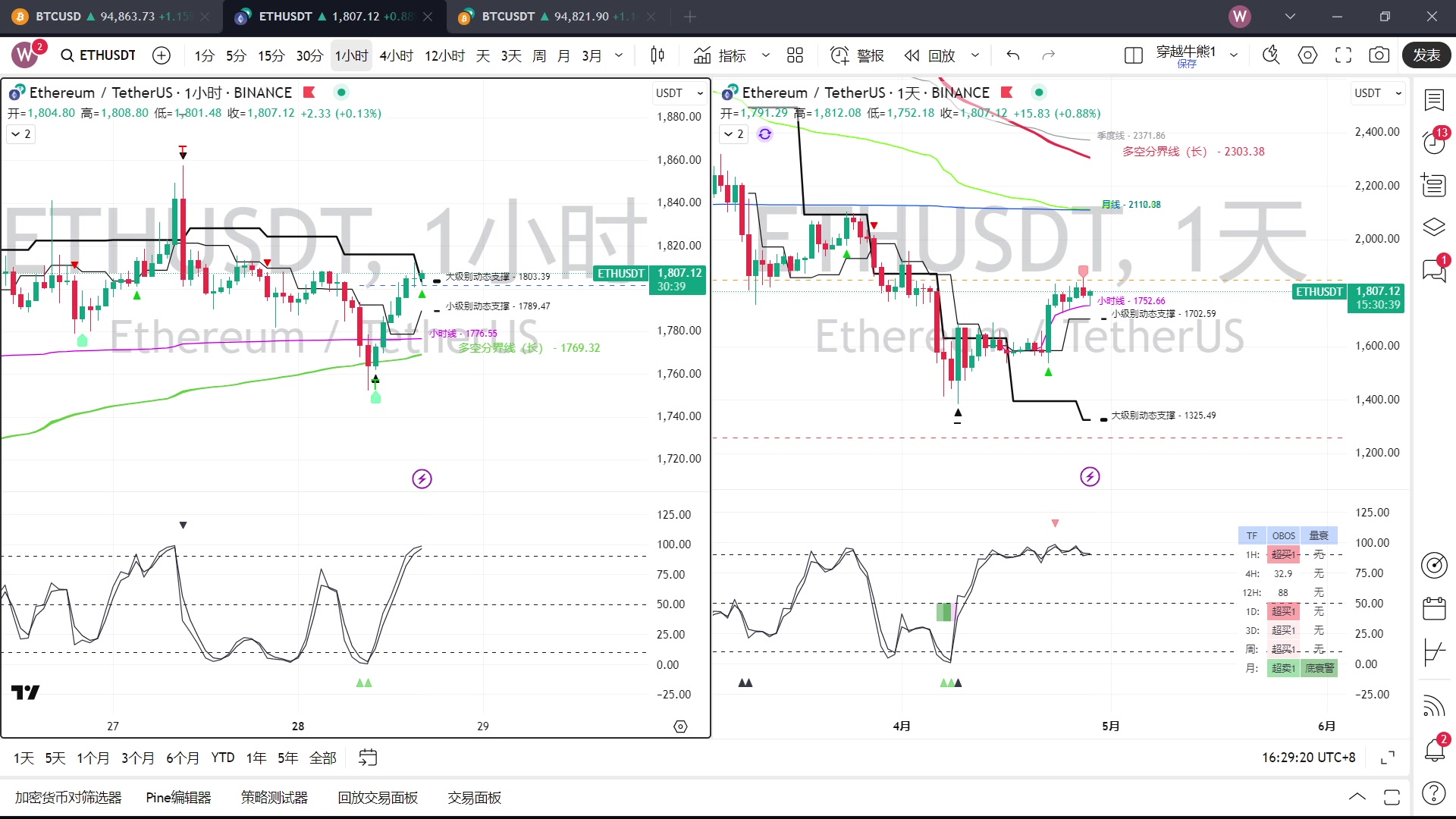Select the 1分 timeframe
The image size is (1456, 819).
[x=204, y=55]
